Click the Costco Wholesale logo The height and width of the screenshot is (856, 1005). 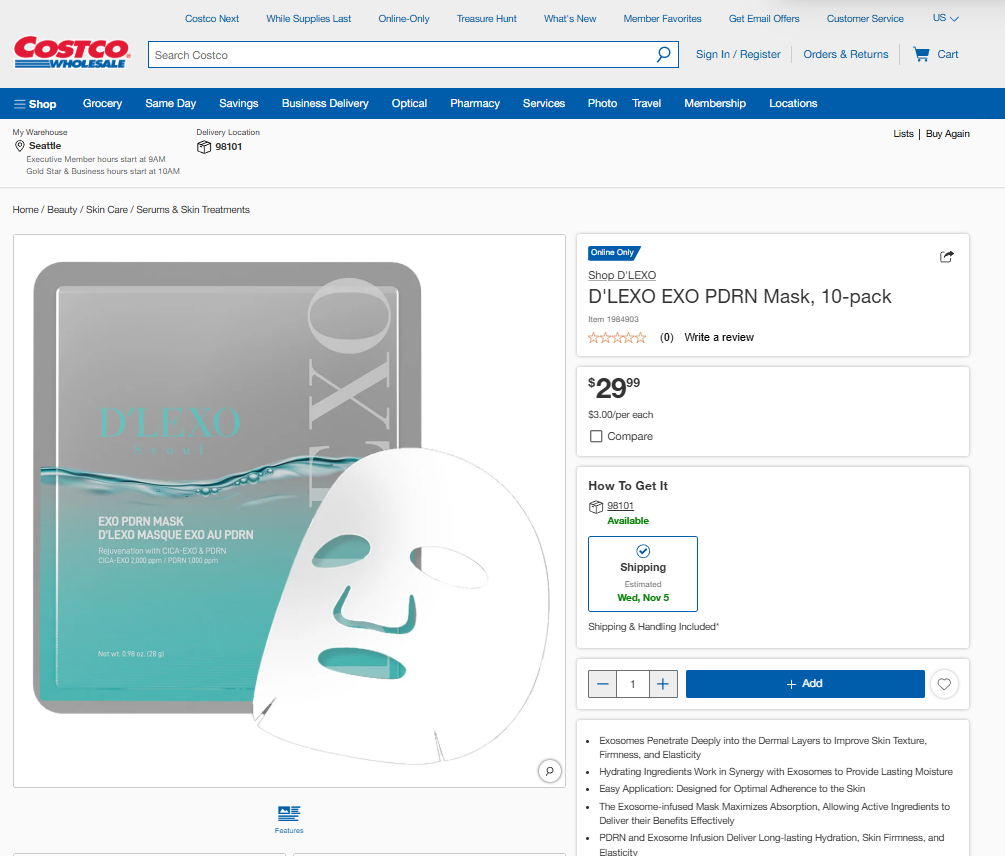tap(72, 53)
